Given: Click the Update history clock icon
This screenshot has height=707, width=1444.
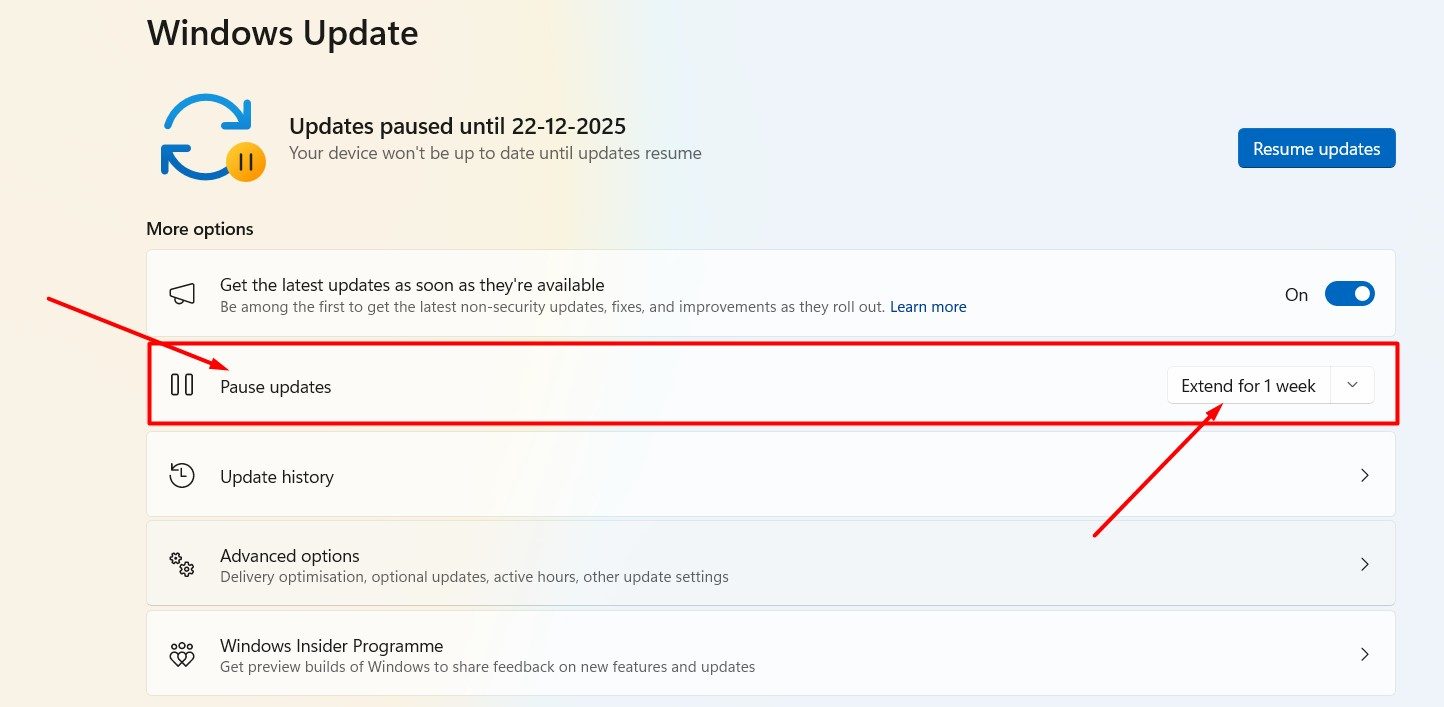Looking at the screenshot, I should 182,476.
